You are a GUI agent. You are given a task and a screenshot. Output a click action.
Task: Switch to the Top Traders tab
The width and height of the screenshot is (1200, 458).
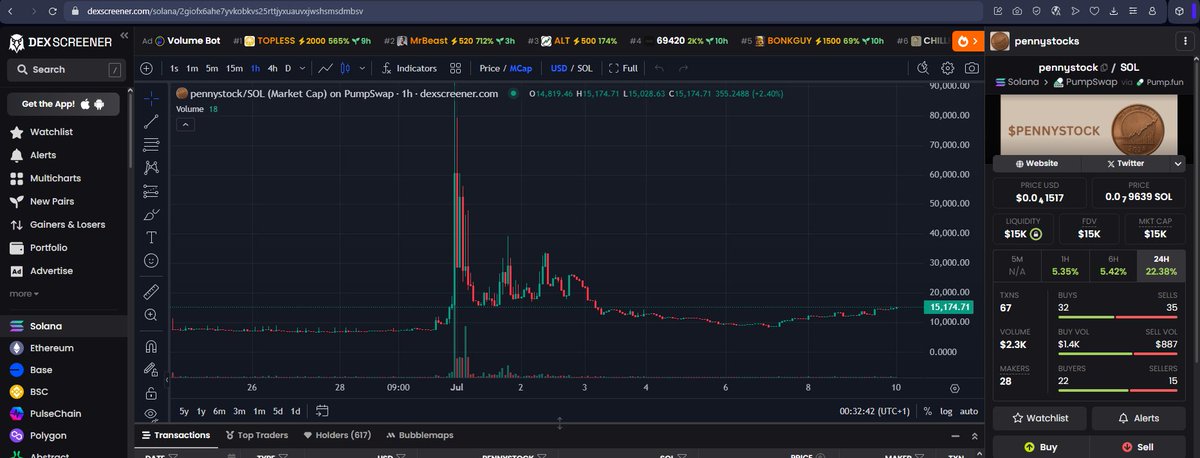257,435
